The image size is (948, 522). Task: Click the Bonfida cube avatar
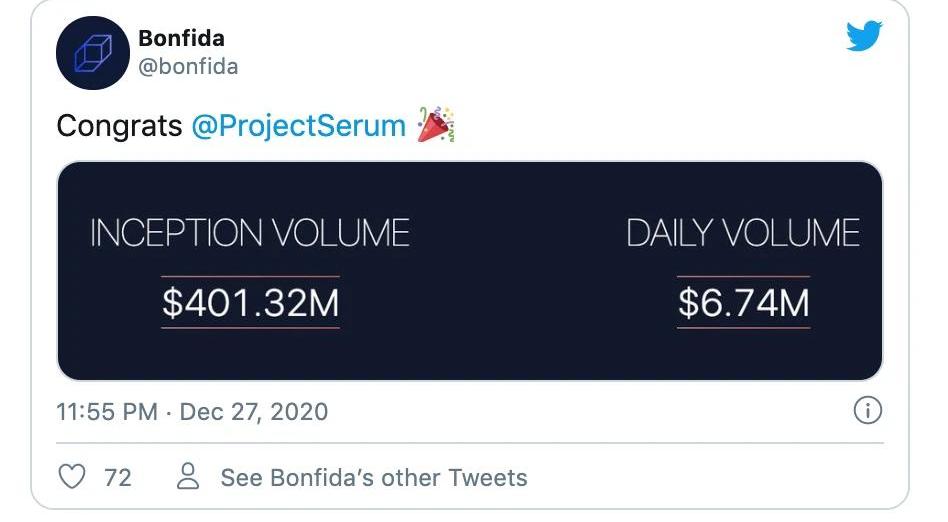(93, 53)
